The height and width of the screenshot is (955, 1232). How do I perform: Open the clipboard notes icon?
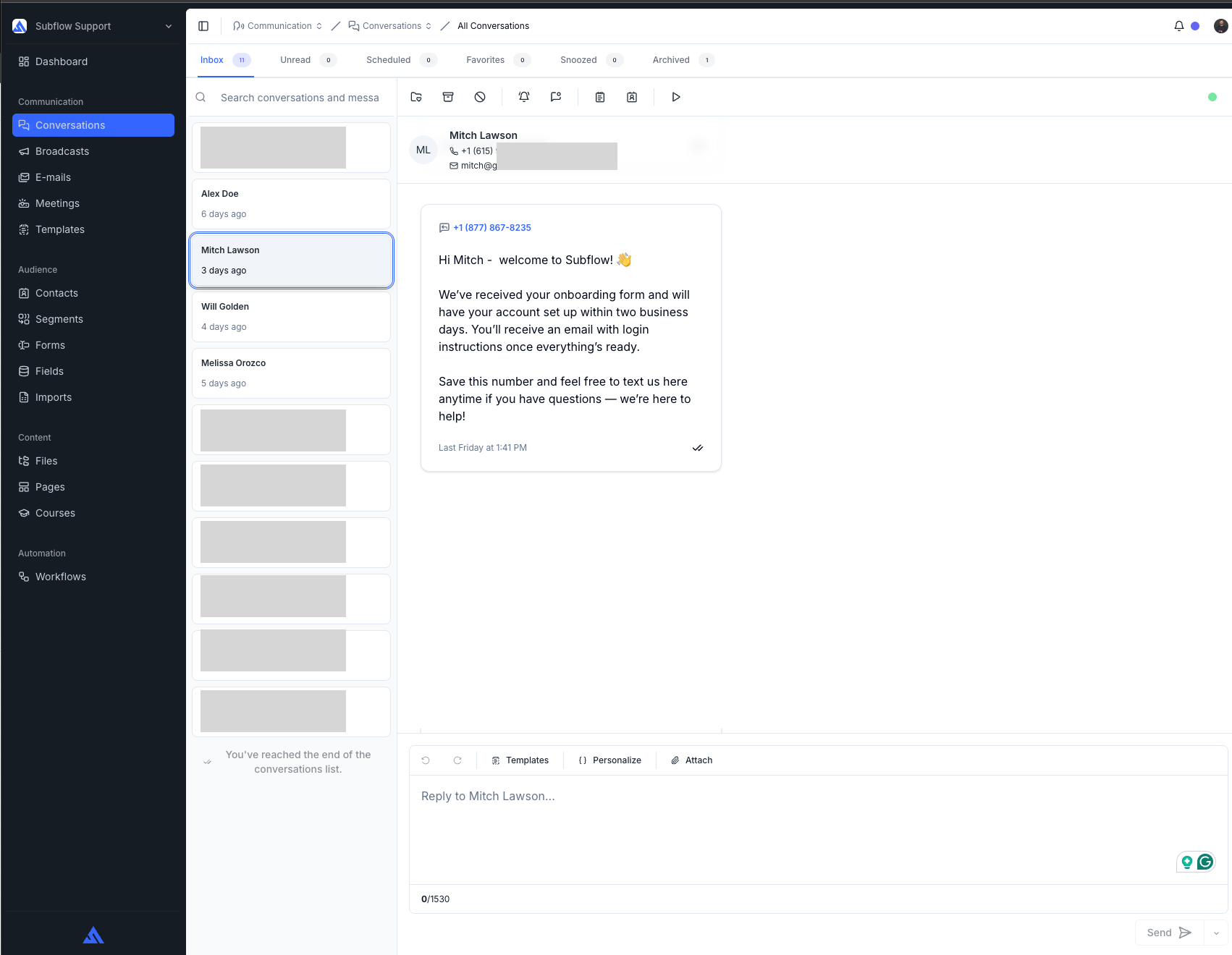point(600,97)
